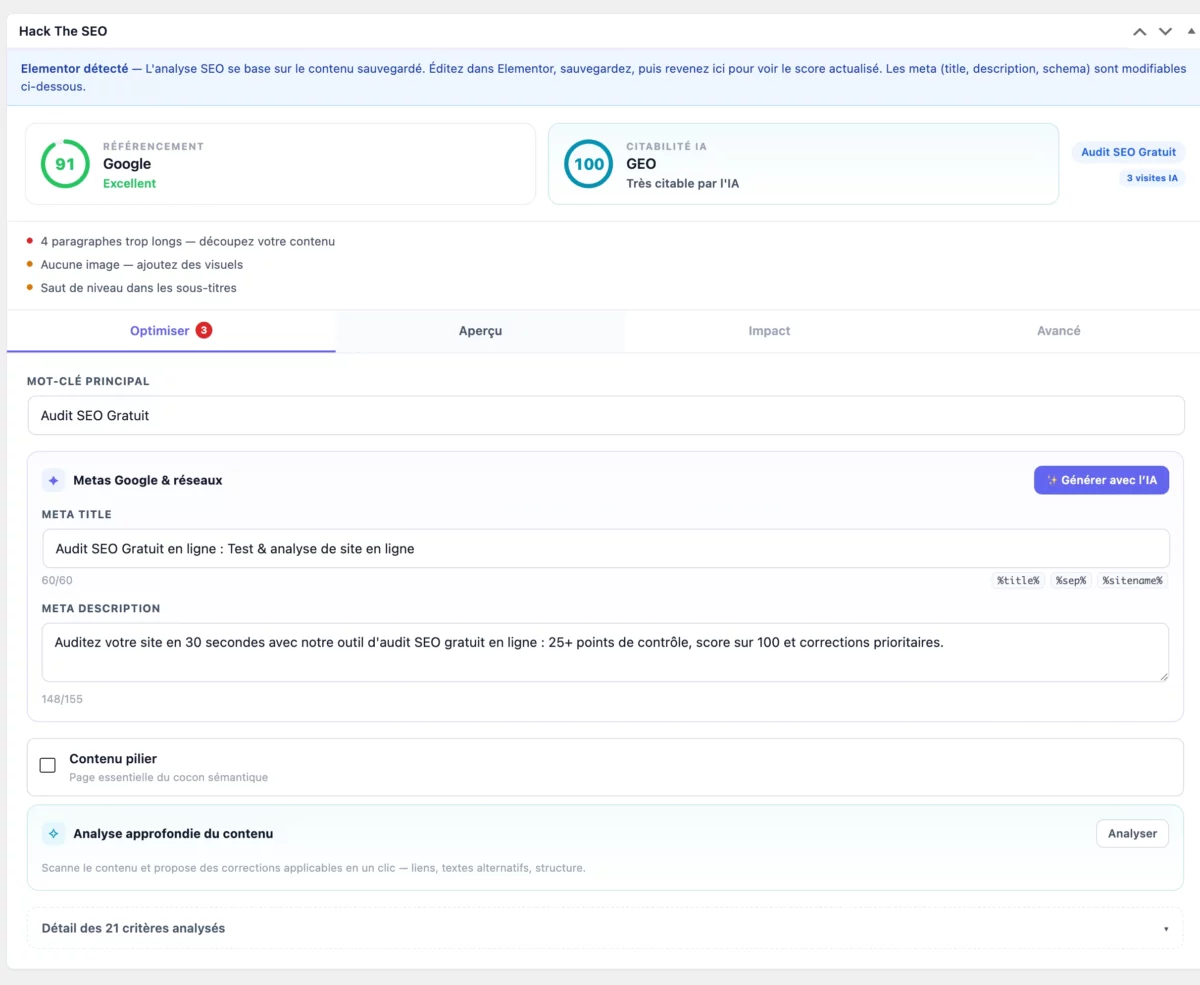Viewport: 1200px width, 985px height.
Task: Insert the %sitename% variable tag
Action: click(x=1133, y=580)
